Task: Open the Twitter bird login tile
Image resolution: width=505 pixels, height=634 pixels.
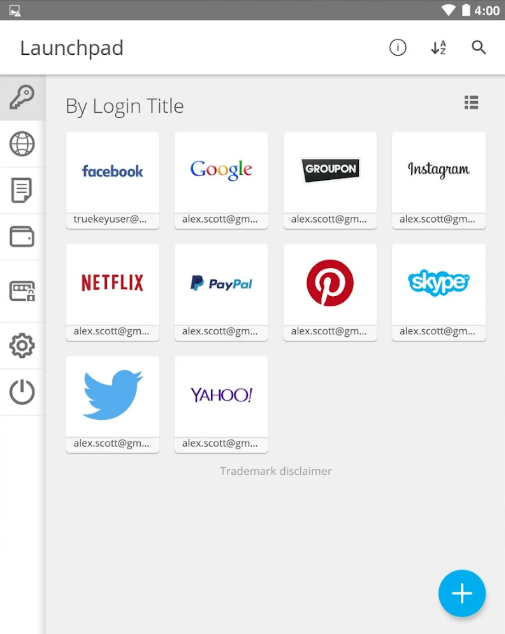Action: [x=112, y=404]
